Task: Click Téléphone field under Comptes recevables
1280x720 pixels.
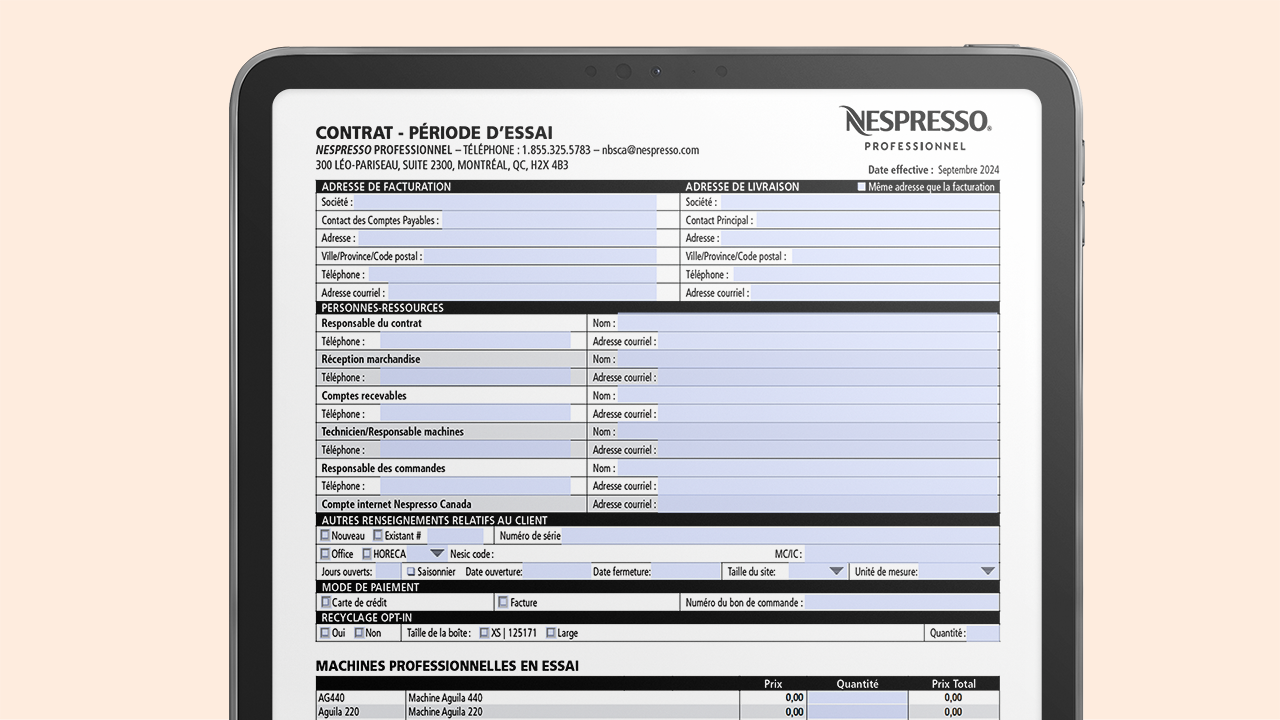Action: pos(474,413)
